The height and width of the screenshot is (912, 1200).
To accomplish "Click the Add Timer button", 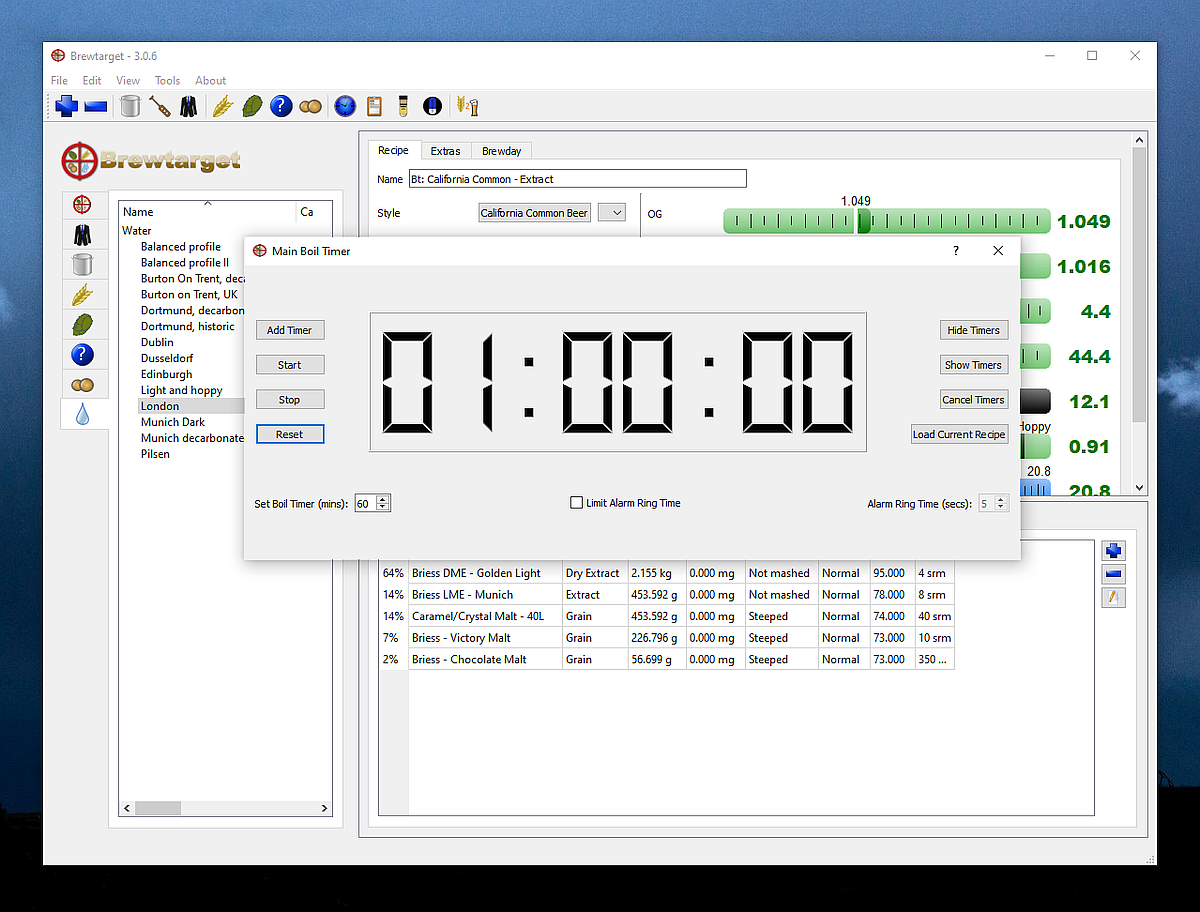I will click(x=290, y=330).
